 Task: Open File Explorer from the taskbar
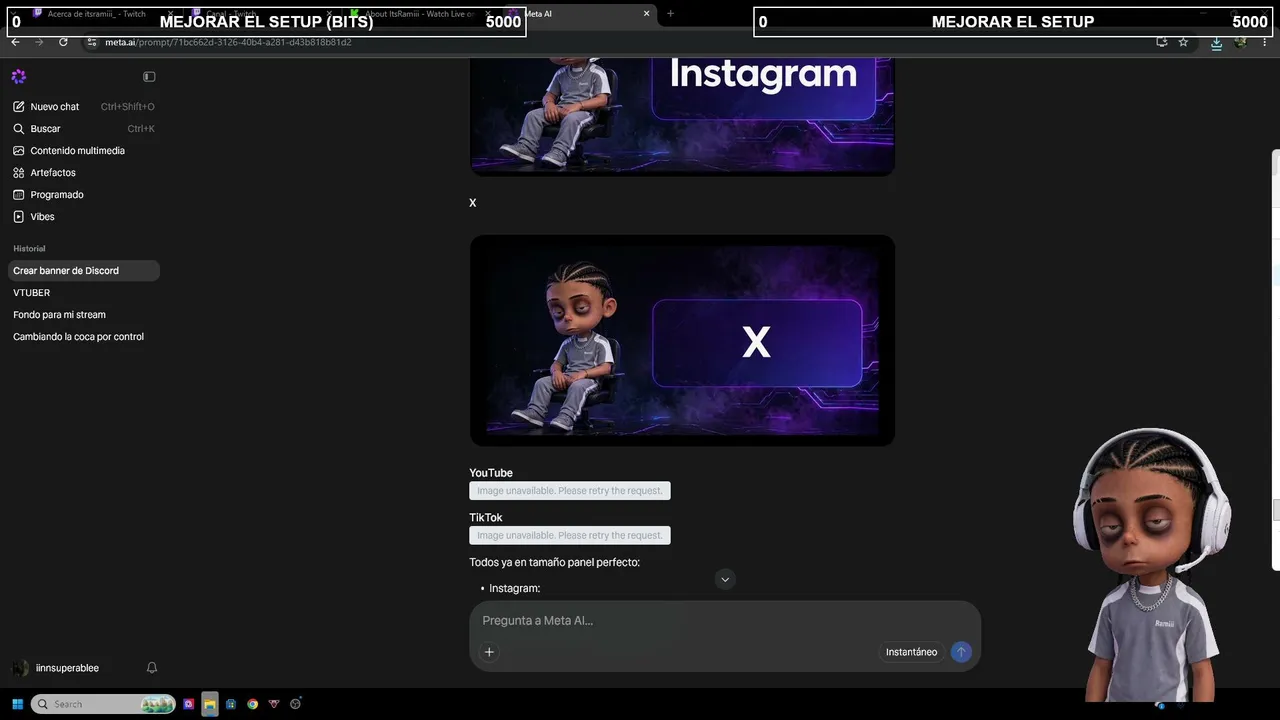click(x=210, y=704)
